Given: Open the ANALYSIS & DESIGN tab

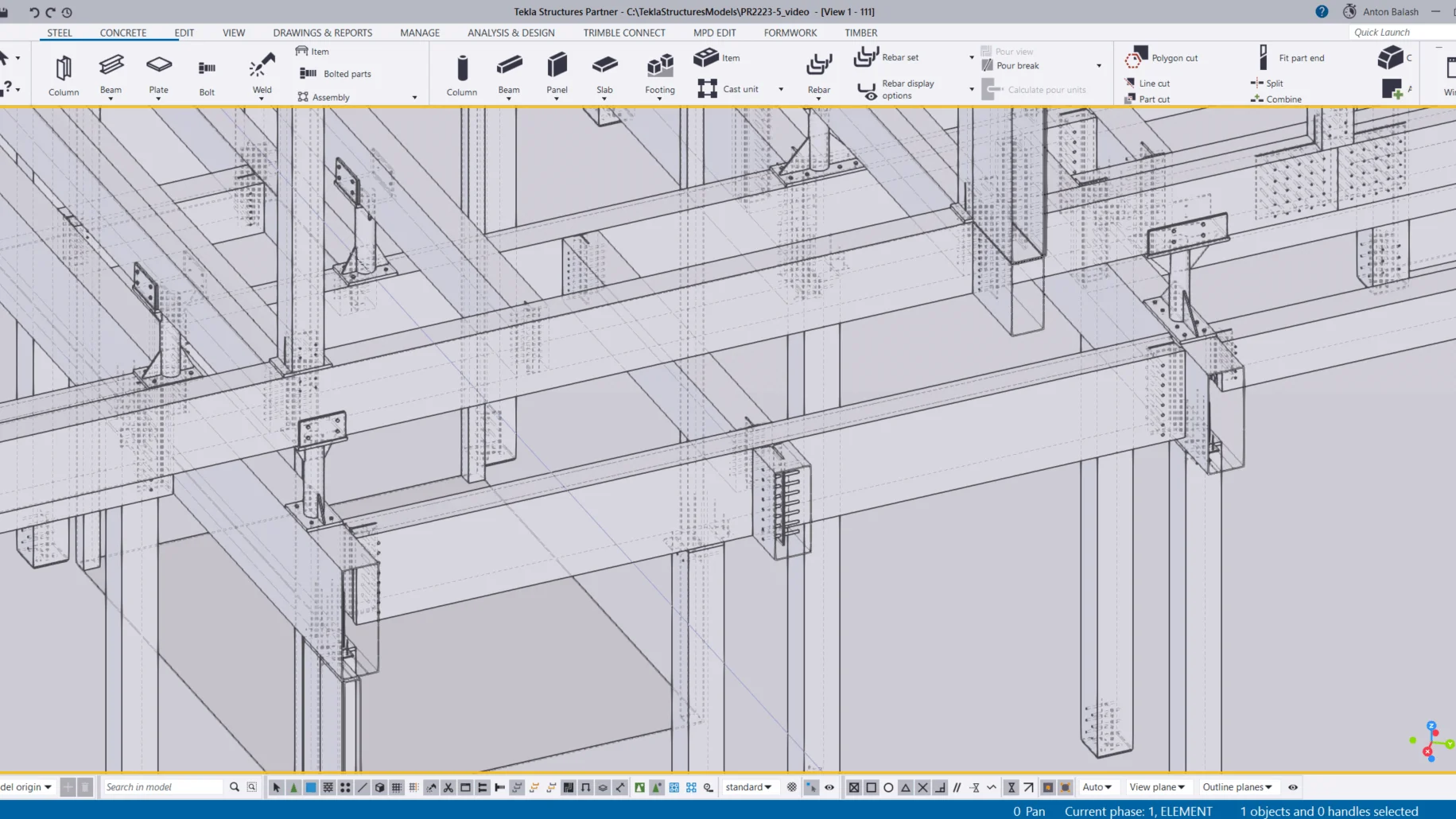Looking at the screenshot, I should pyautogui.click(x=511, y=33).
